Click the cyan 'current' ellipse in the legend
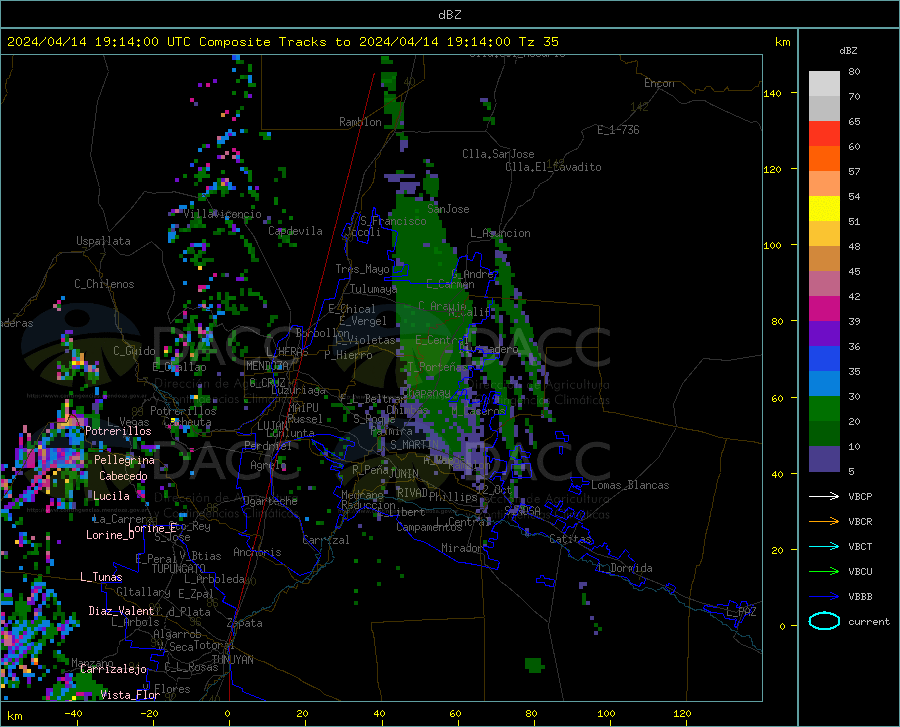 pyautogui.click(x=824, y=621)
